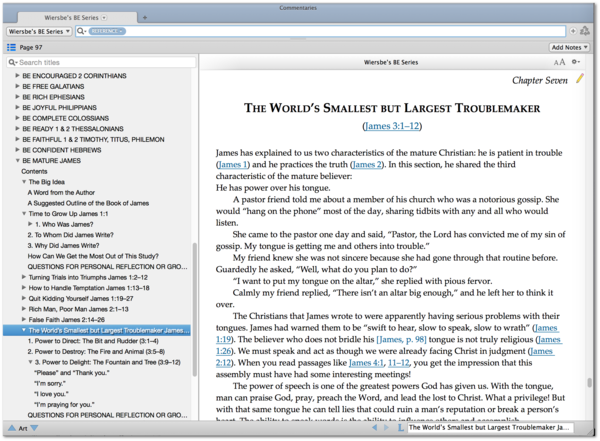
Task: Open the James 1 link in the first paragraph
Action: click(232, 165)
